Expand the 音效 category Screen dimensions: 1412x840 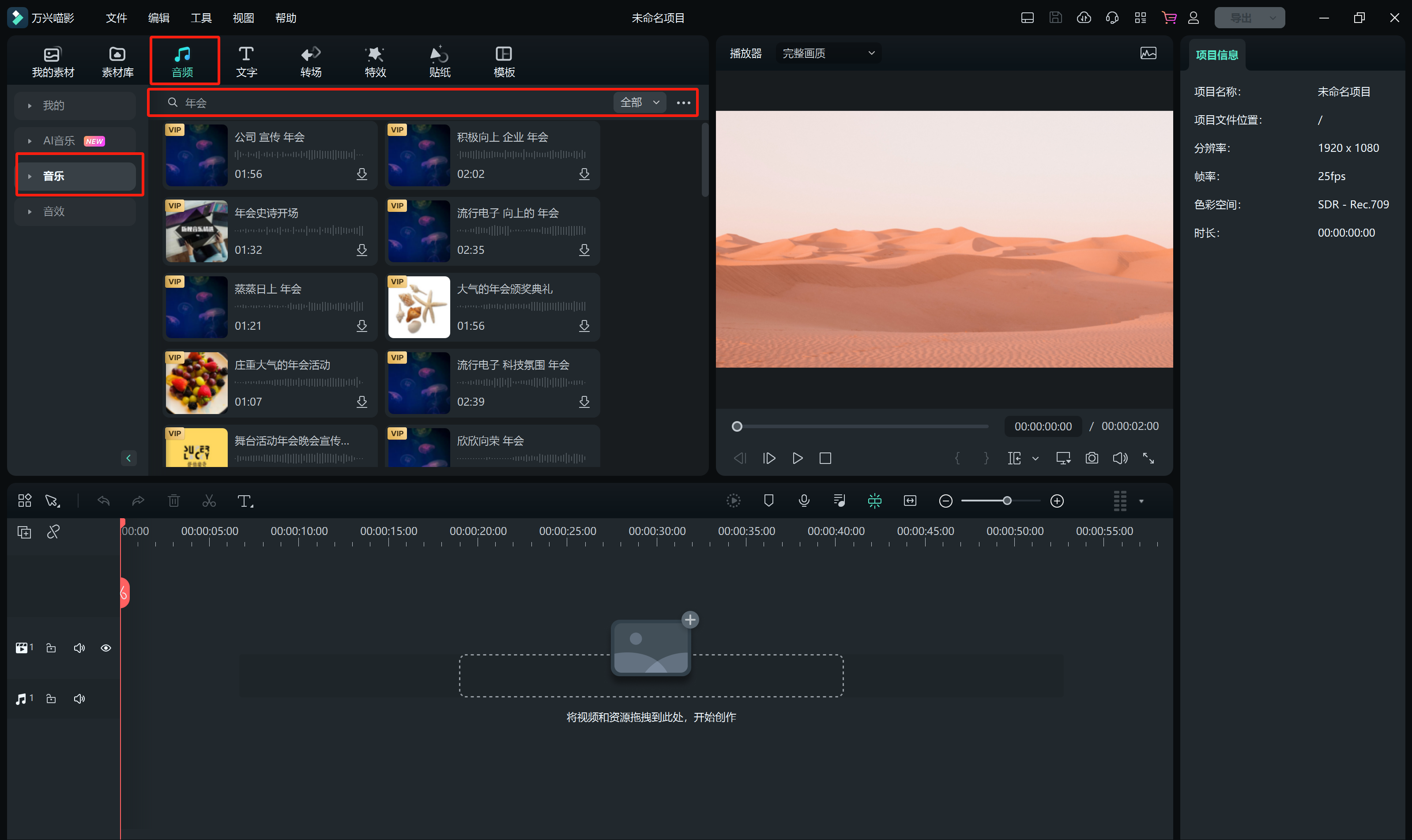54,211
